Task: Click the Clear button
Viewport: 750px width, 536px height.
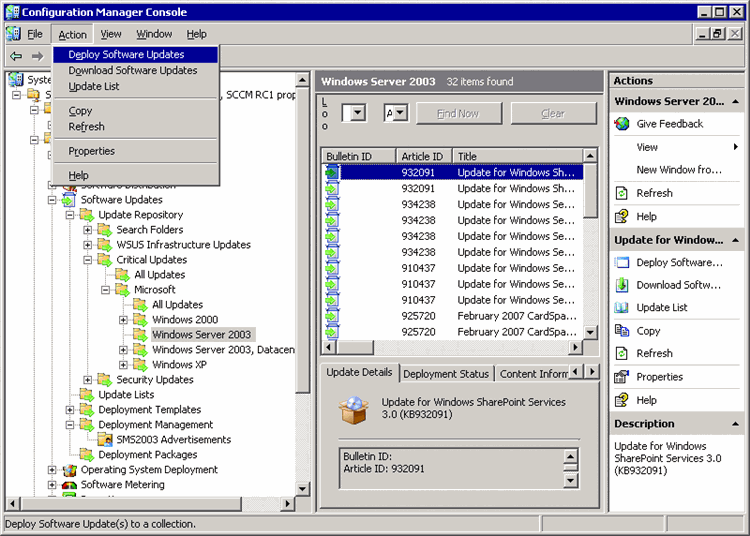Action: point(553,113)
